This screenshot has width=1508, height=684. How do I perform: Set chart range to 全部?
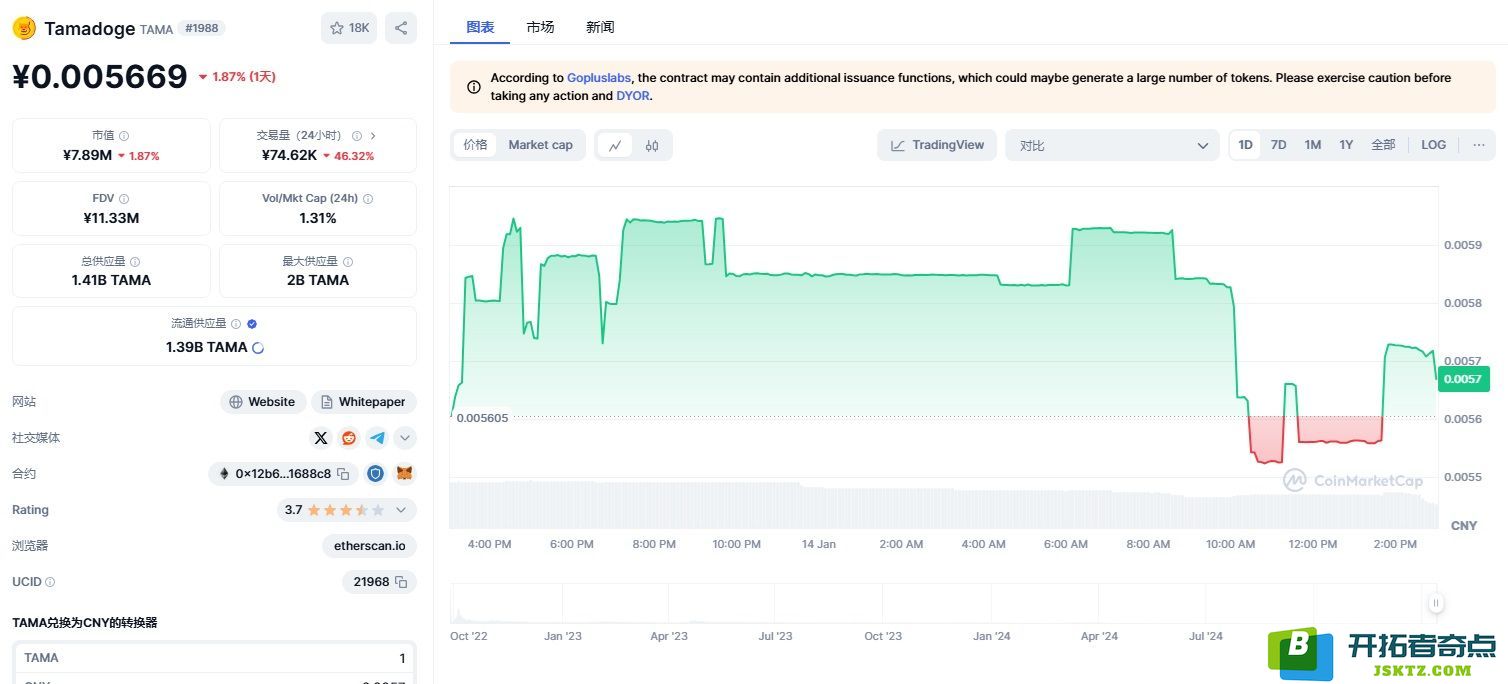tap(1383, 145)
